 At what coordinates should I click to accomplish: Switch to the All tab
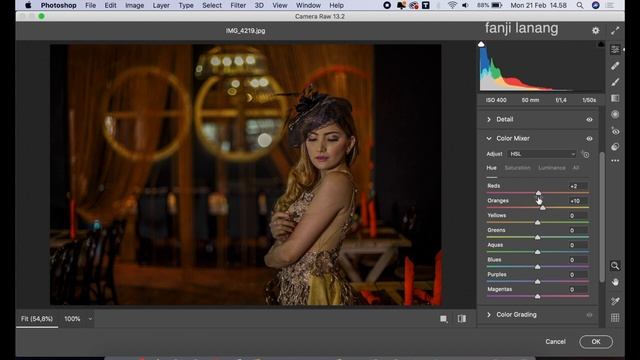(x=576, y=168)
